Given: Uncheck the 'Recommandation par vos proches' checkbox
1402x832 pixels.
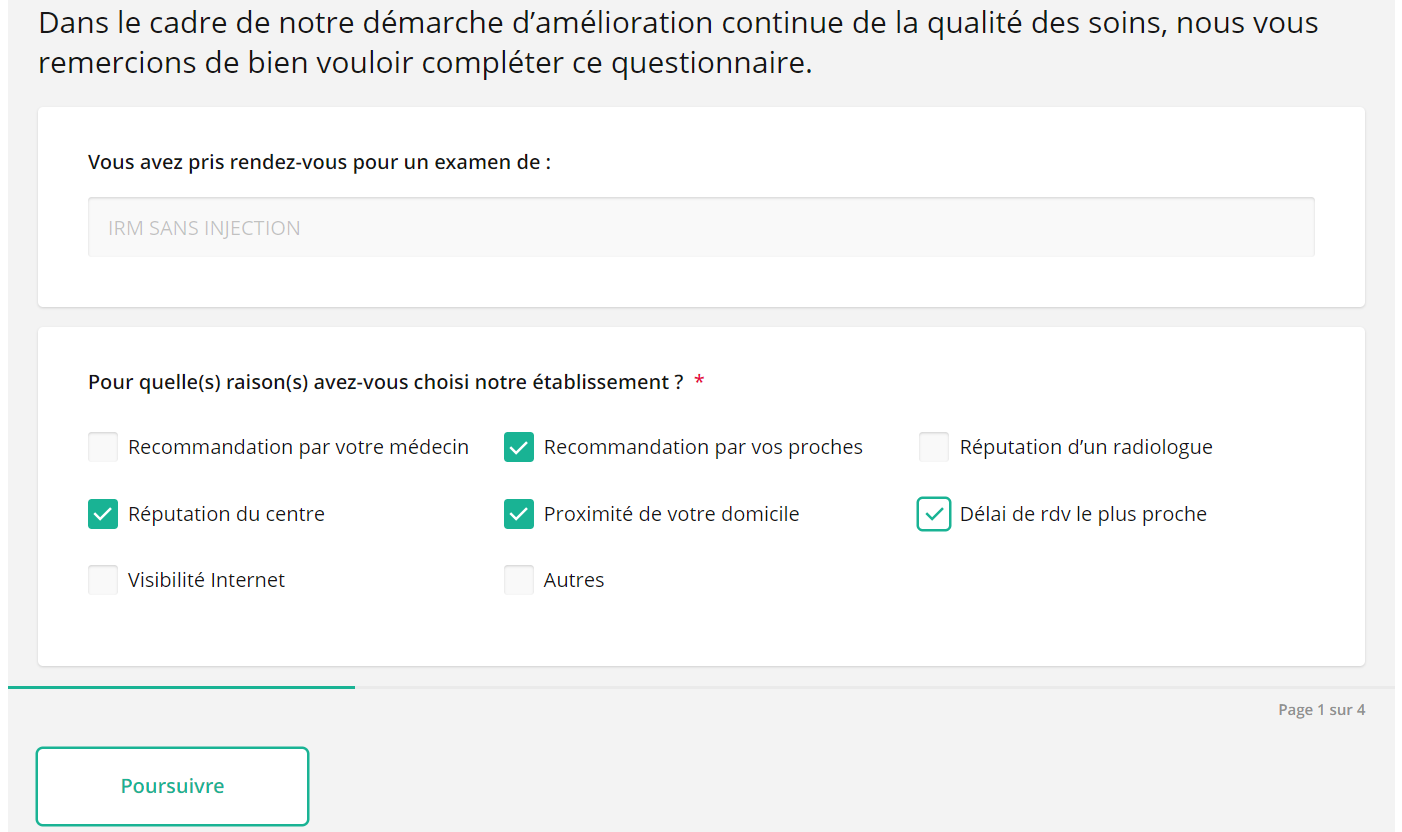Looking at the screenshot, I should pyautogui.click(x=519, y=447).
